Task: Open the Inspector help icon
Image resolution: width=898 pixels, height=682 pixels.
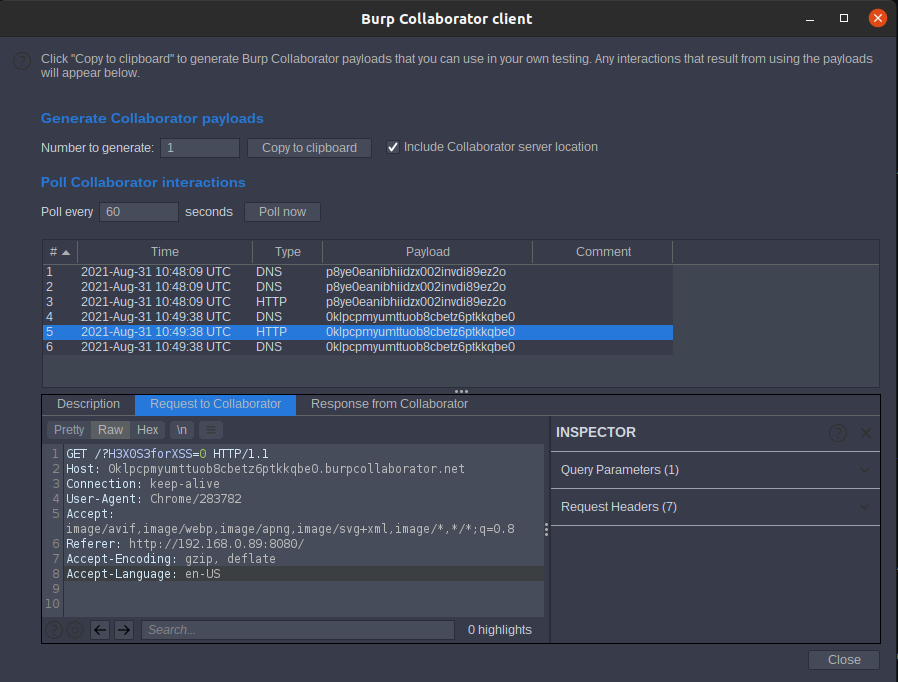Action: click(838, 433)
